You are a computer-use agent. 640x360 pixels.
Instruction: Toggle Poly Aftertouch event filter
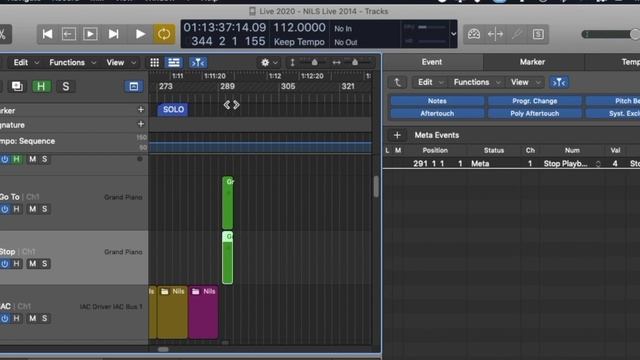pyautogui.click(x=535, y=113)
